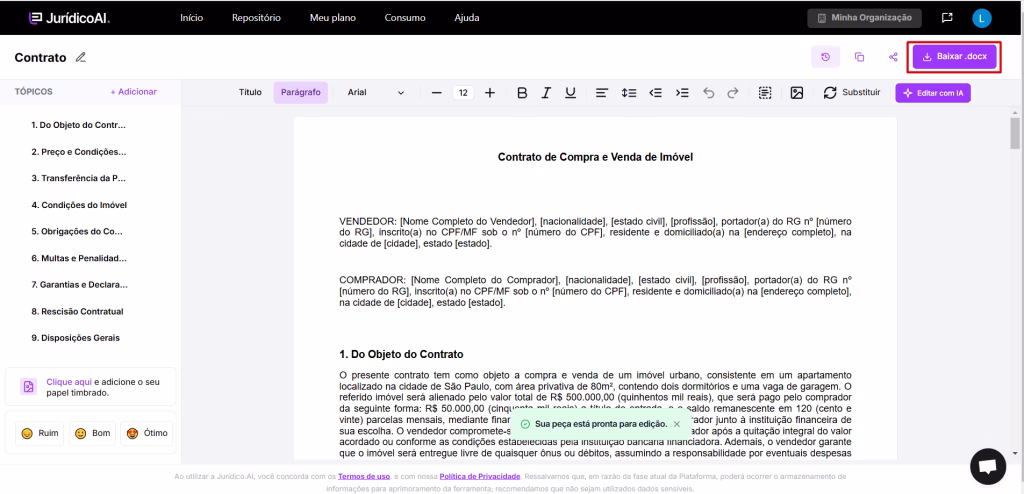Rate the document as Ruim
1024x494 pixels.
pos(40,433)
